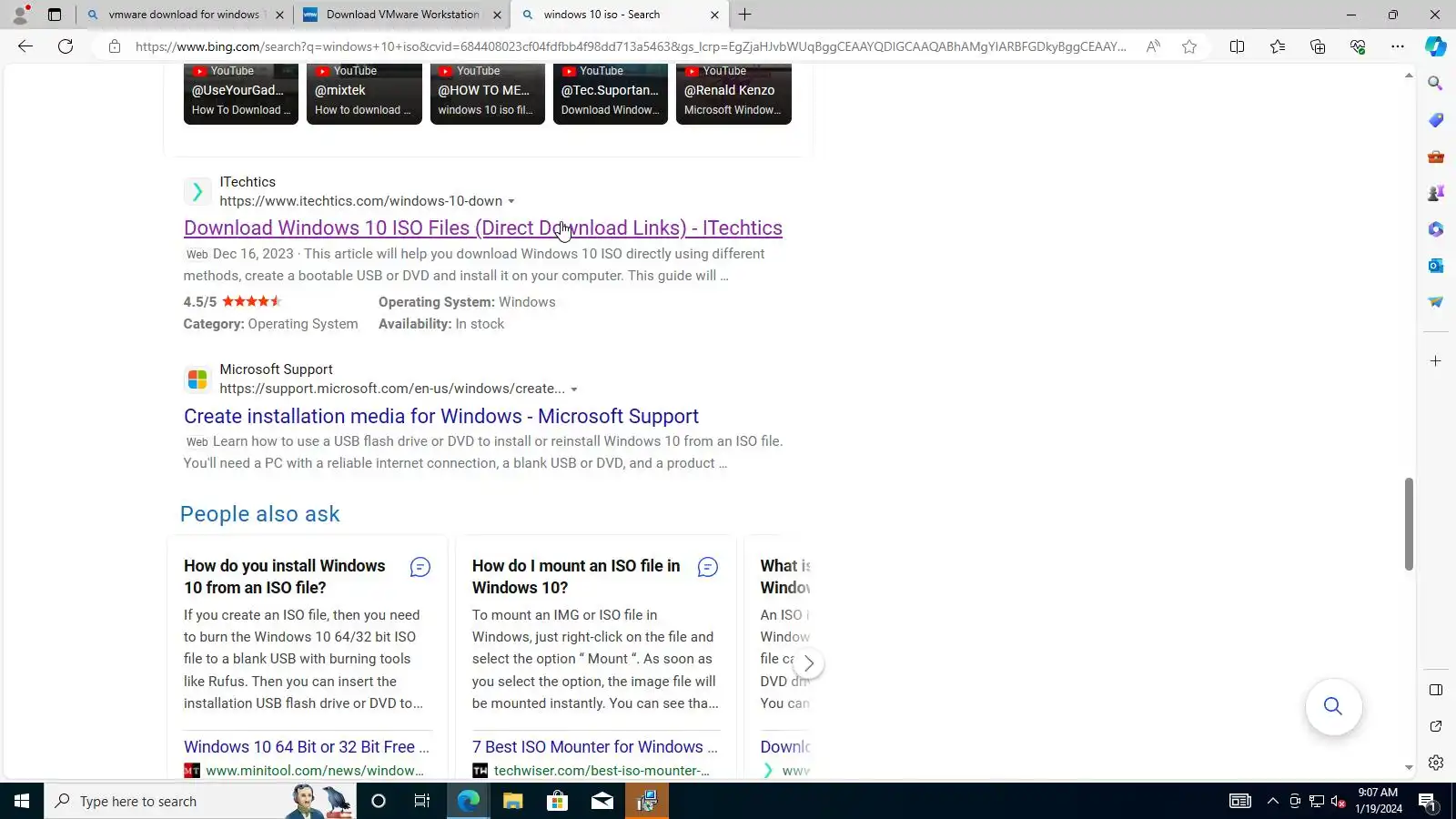Screen dimensions: 1456x819
Task: Go back using the browser back arrow
Action: click(x=25, y=46)
